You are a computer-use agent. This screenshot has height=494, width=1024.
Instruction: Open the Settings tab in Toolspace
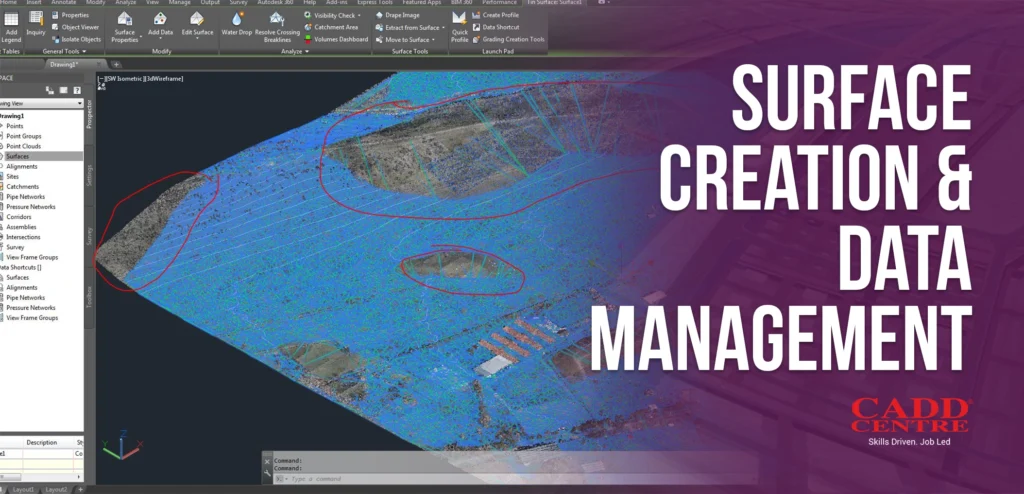click(x=89, y=174)
